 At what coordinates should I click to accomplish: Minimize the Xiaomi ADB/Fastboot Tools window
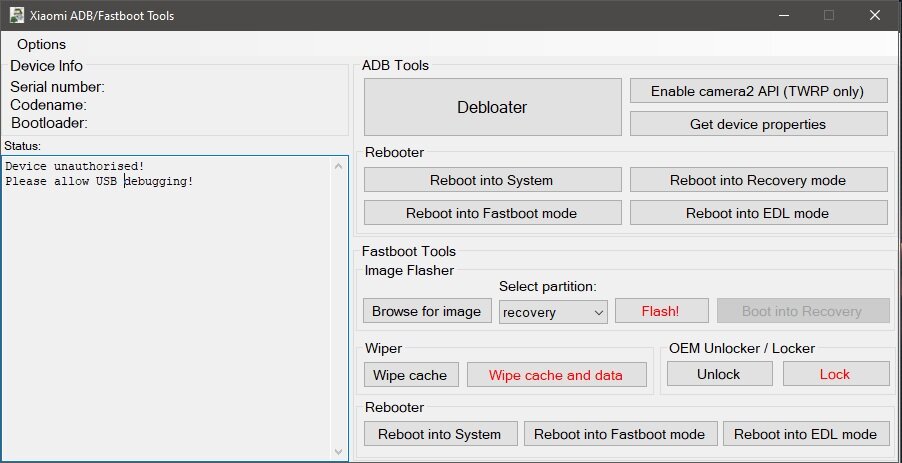coord(783,16)
